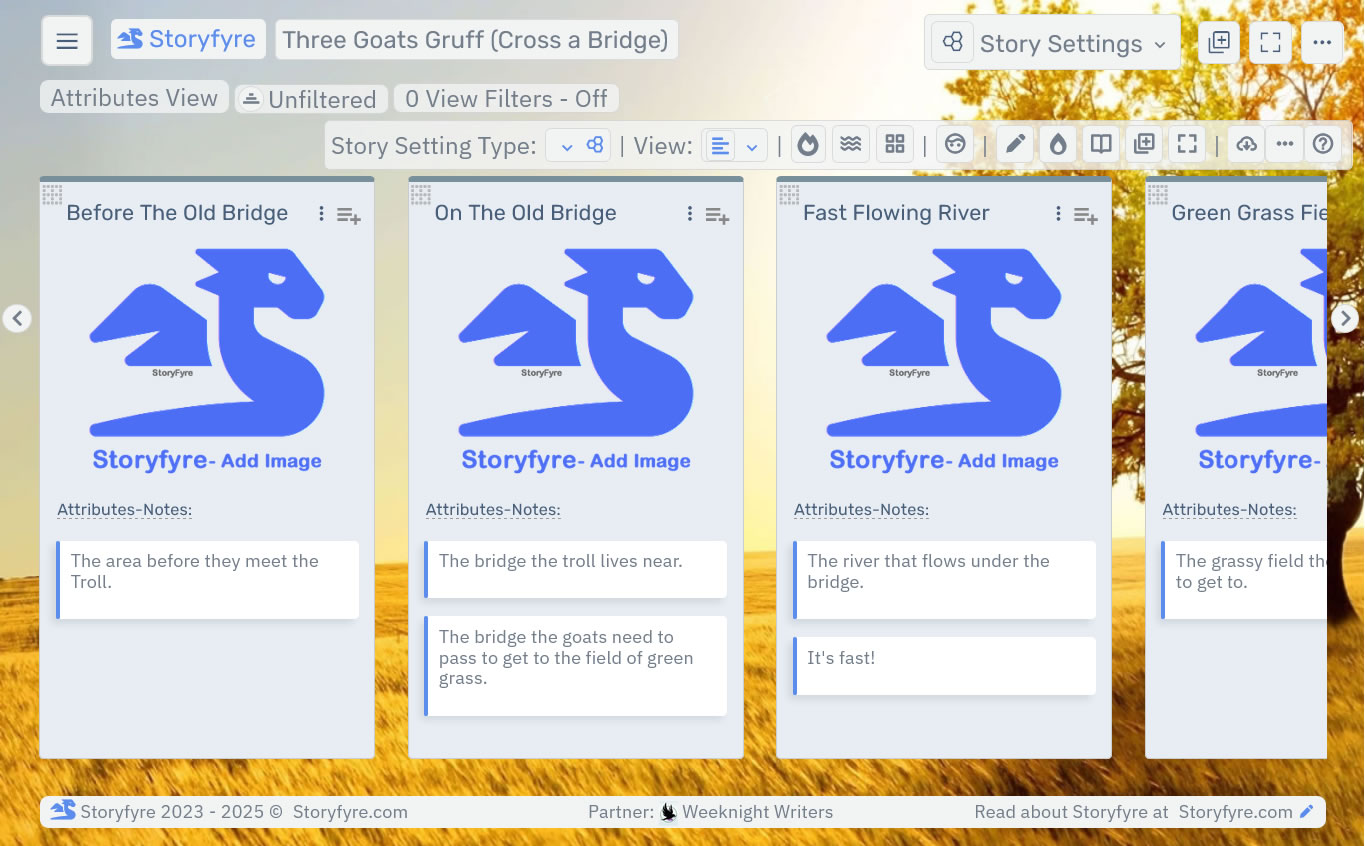Open the View selector dropdown chevron
The image size is (1365, 846).
coord(751,144)
